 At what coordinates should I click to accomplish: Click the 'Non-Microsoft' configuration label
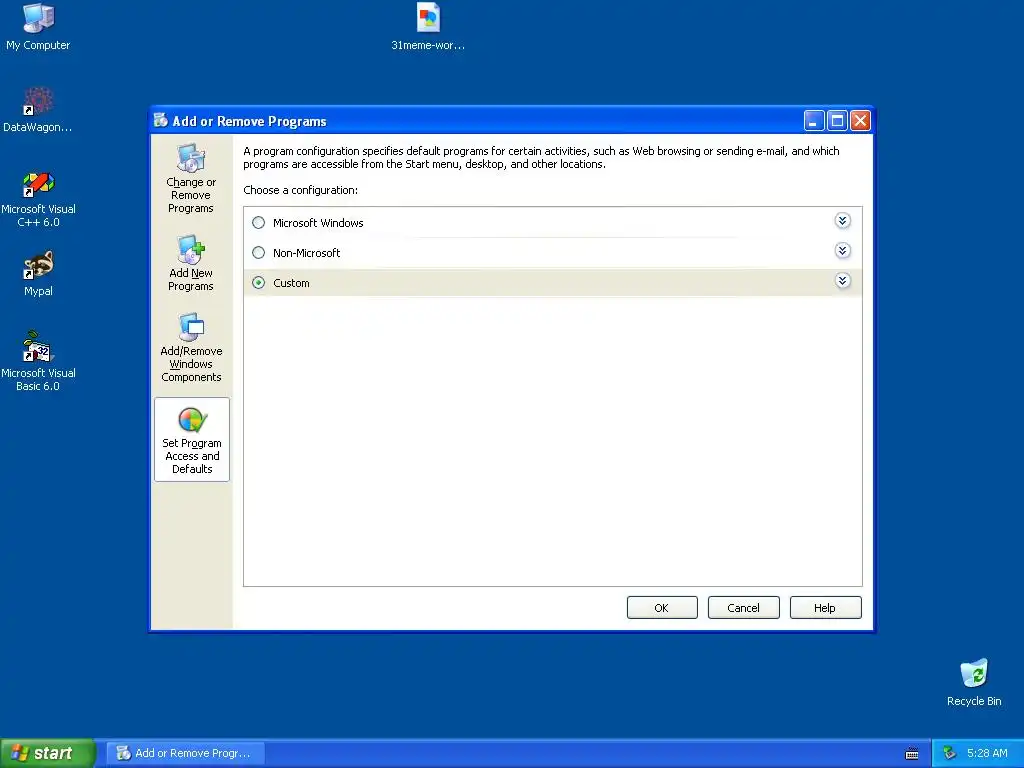pyautogui.click(x=306, y=253)
